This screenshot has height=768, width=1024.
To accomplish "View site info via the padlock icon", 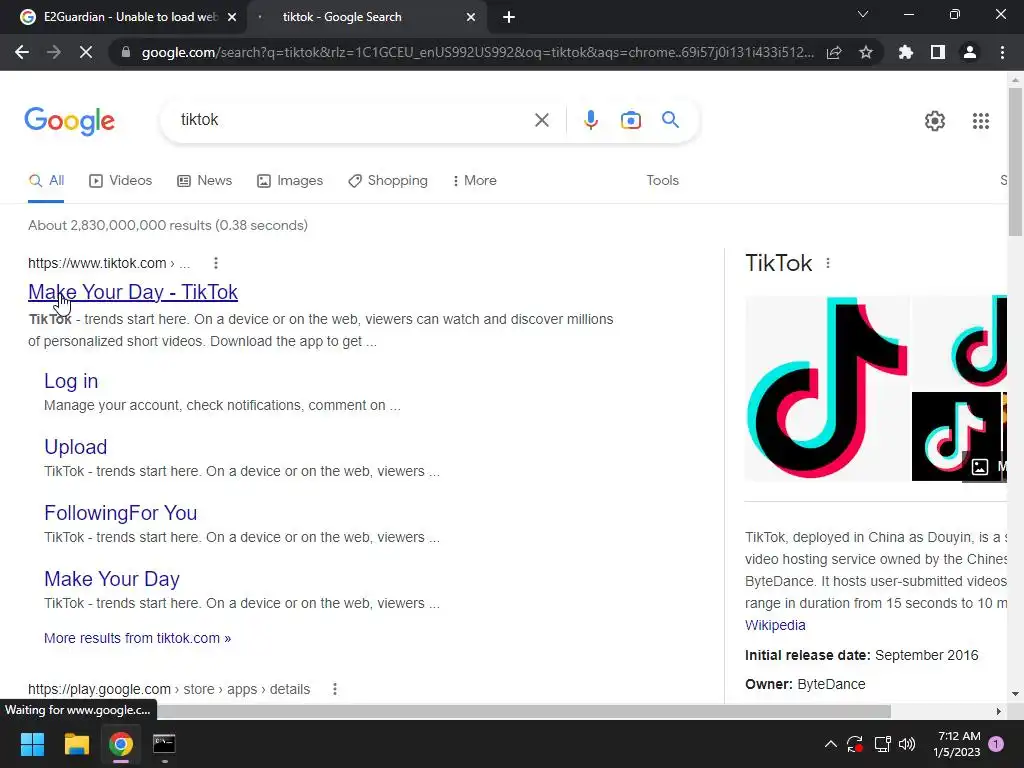I will [126, 52].
